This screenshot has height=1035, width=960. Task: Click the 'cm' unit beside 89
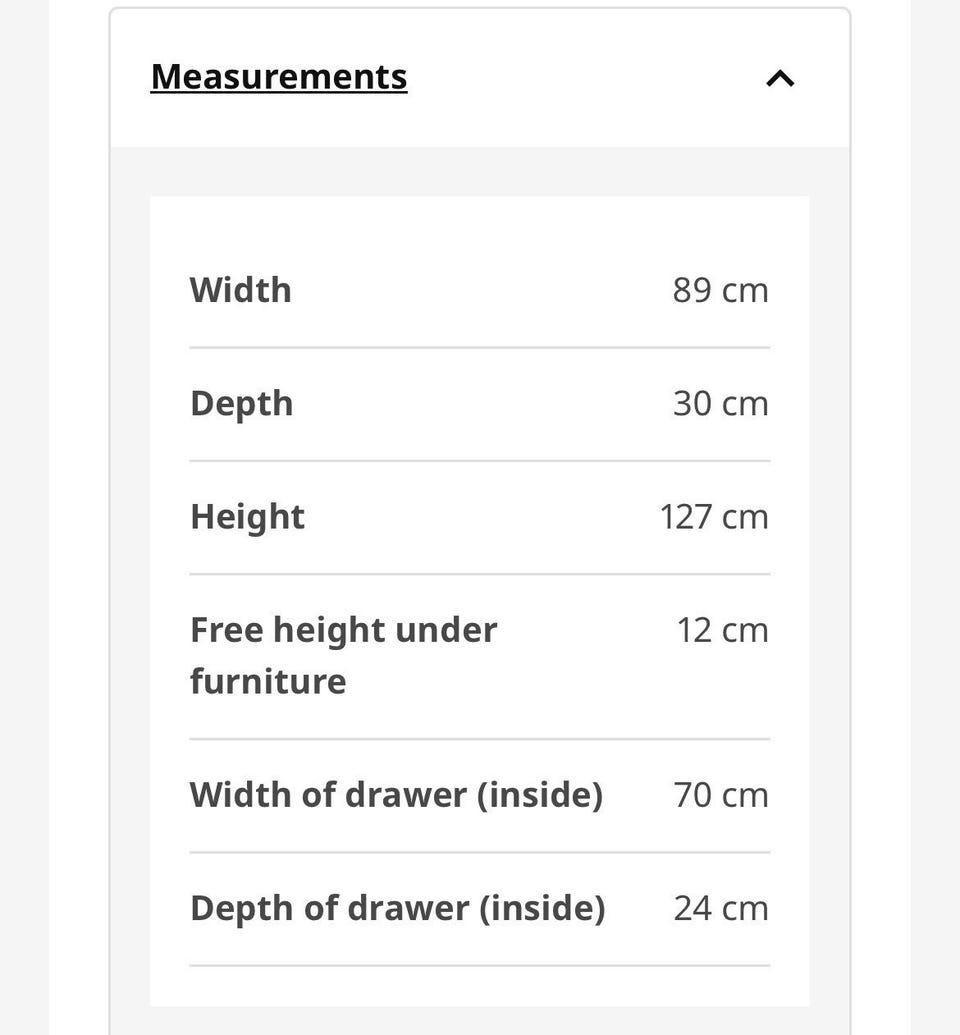tap(745, 291)
